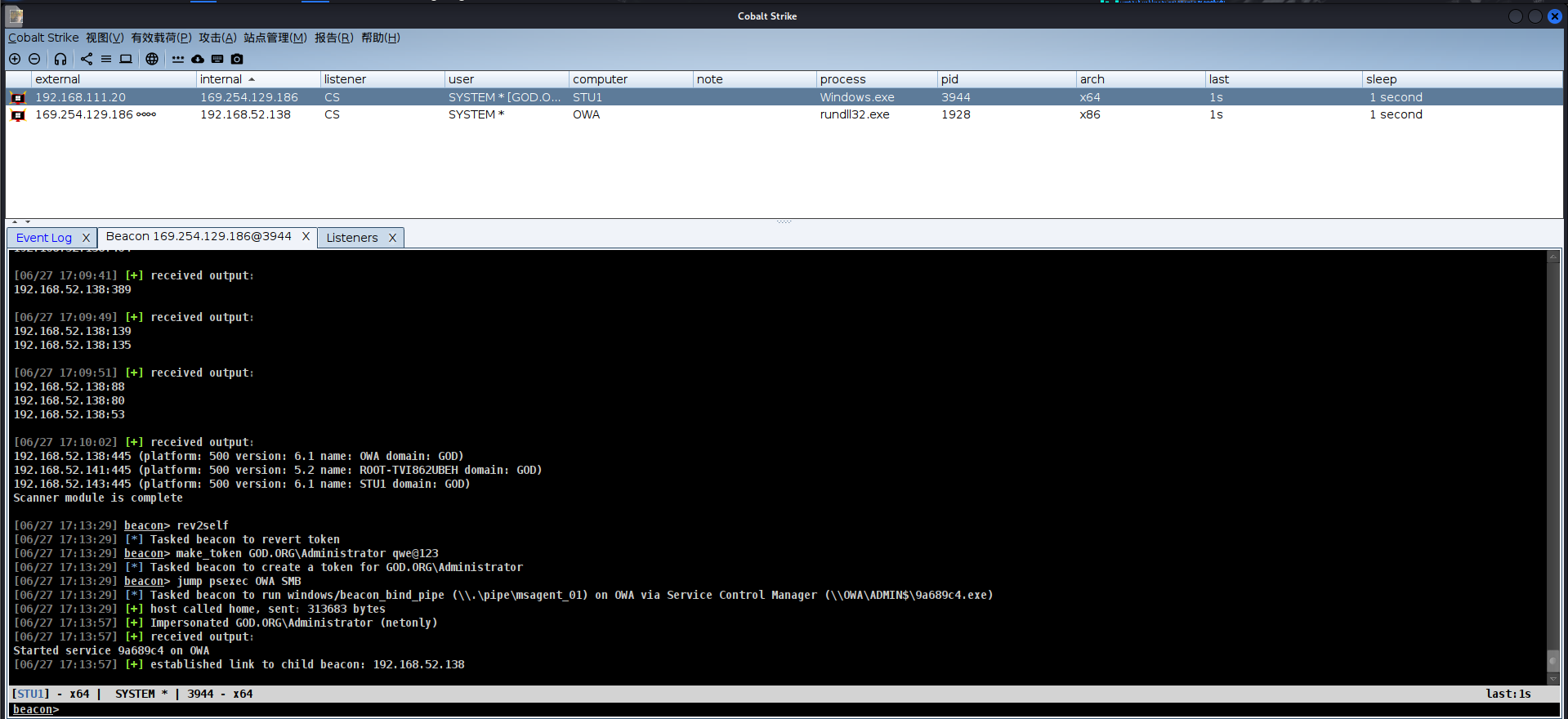
Task: Switch to the Event Log tab
Action: click(x=44, y=238)
